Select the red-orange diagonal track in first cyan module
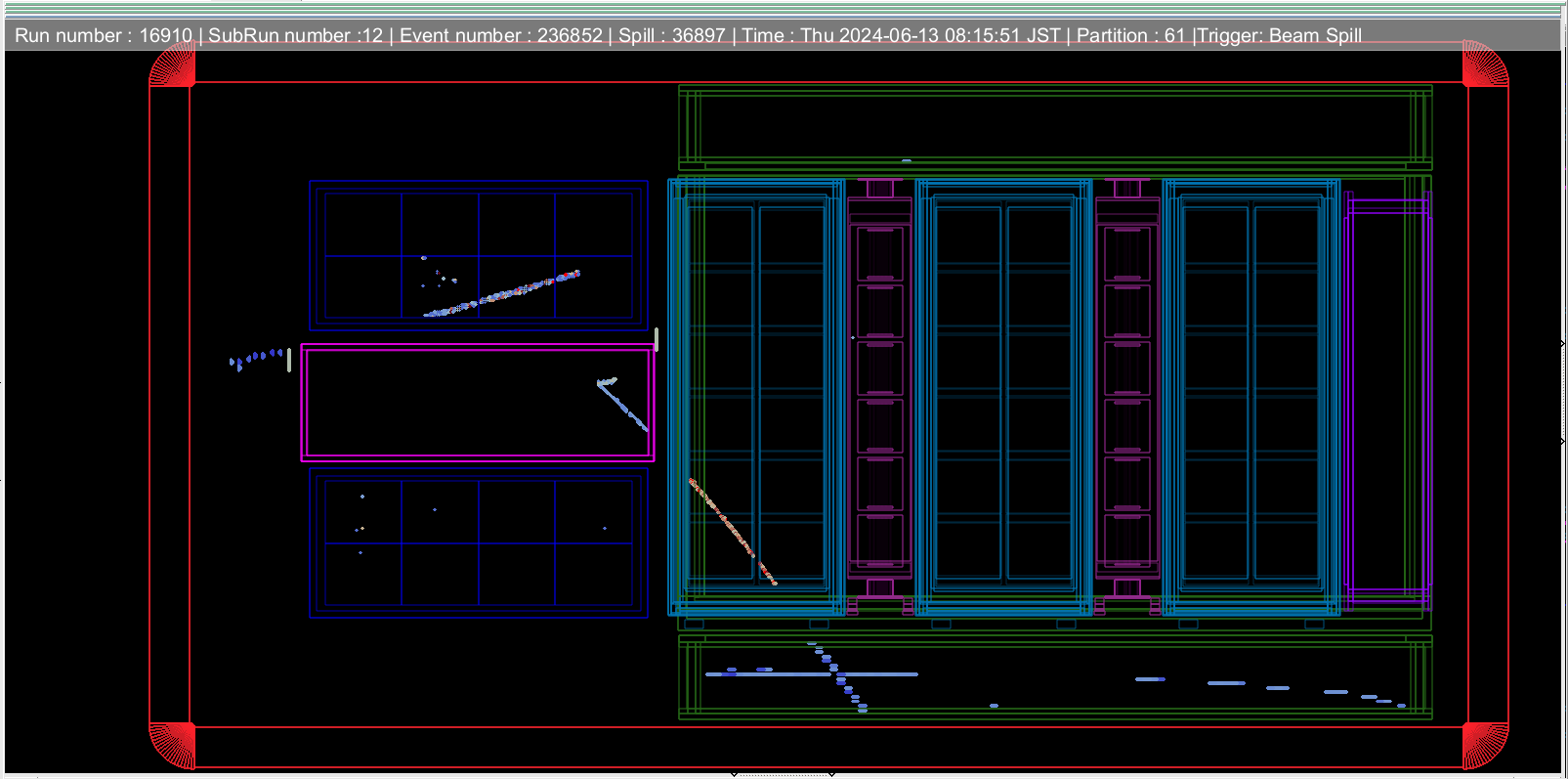 pyautogui.click(x=731, y=531)
